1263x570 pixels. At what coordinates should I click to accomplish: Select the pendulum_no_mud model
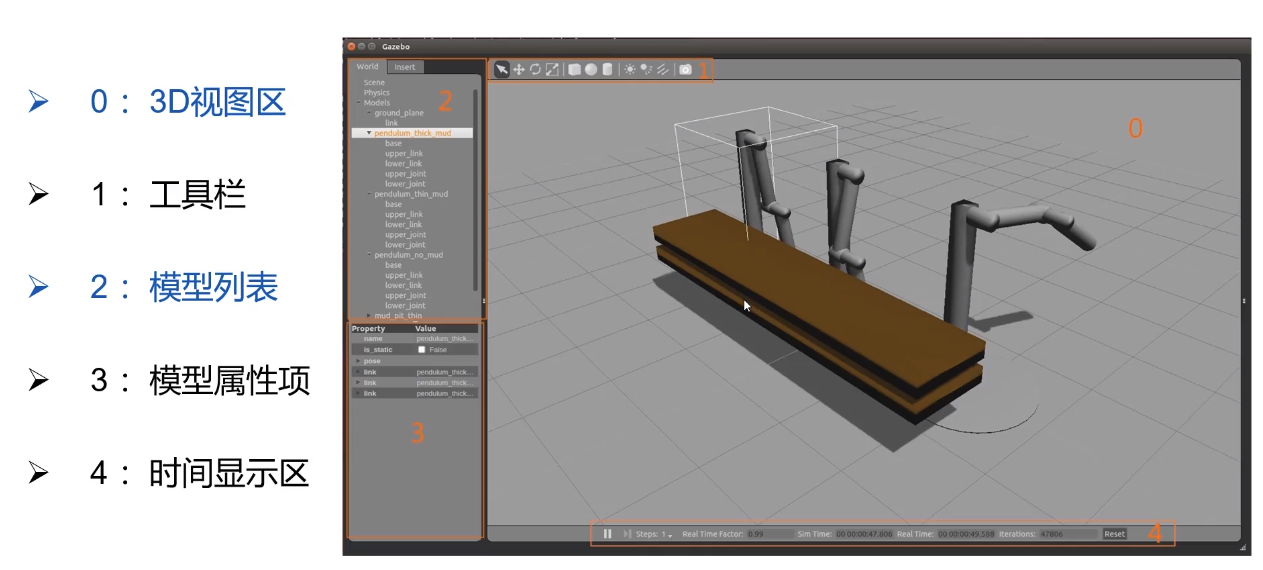pyautogui.click(x=408, y=255)
